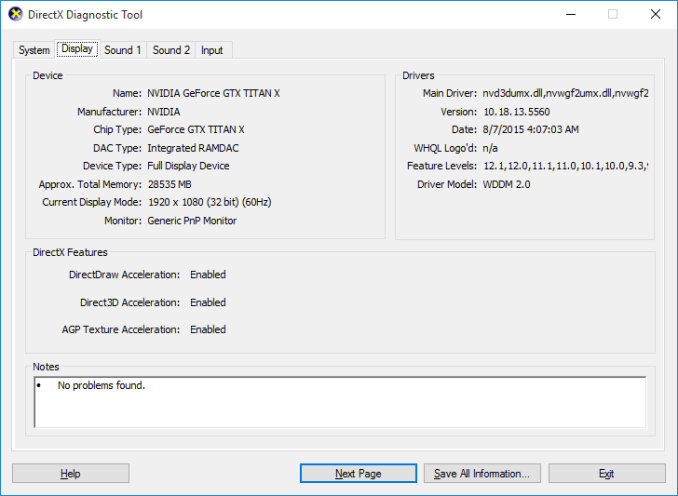Image resolution: width=678 pixels, height=496 pixels.
Task: Open the Sound 1 tab
Action: pyautogui.click(x=123, y=50)
